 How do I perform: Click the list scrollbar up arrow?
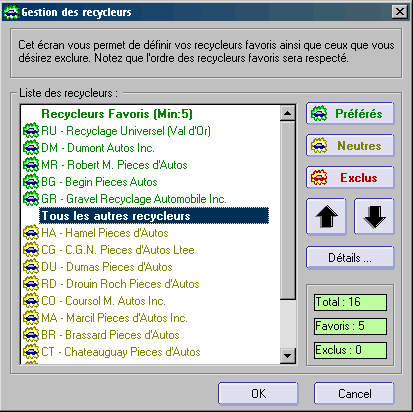[287, 113]
